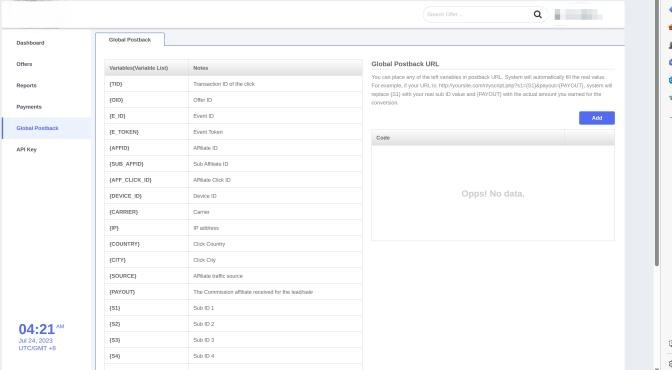Screen dimensions: 672x370
Task: Select the {S2} variable cell
Action: (x=147, y=324)
